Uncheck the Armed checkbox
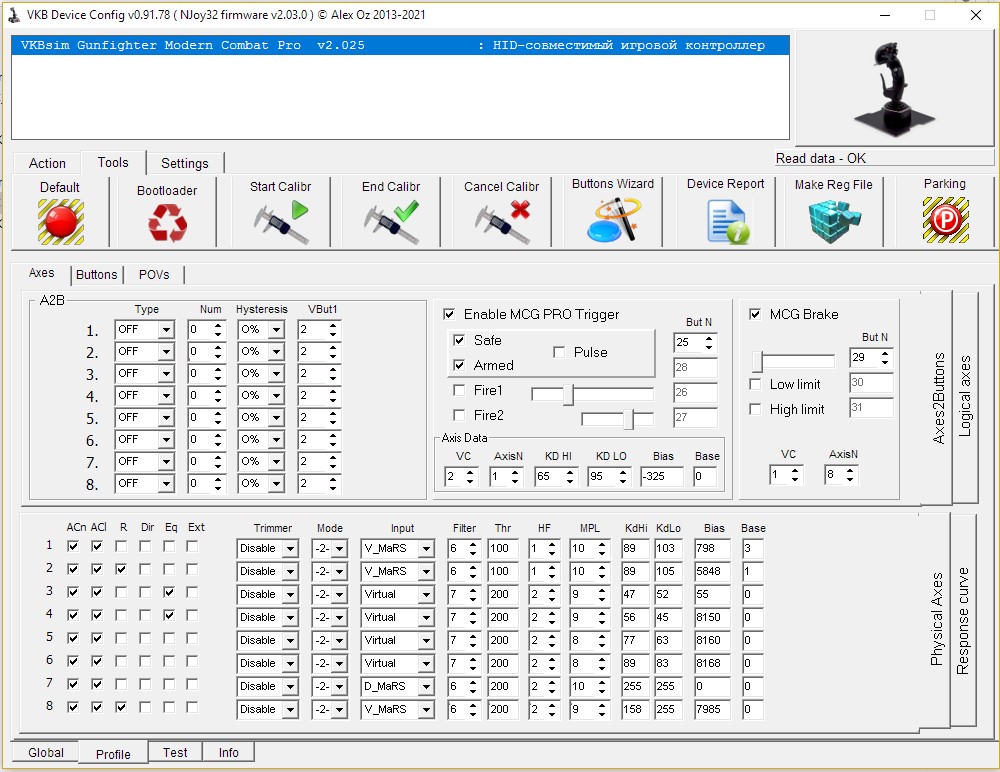The width and height of the screenshot is (1000, 772). pos(459,365)
